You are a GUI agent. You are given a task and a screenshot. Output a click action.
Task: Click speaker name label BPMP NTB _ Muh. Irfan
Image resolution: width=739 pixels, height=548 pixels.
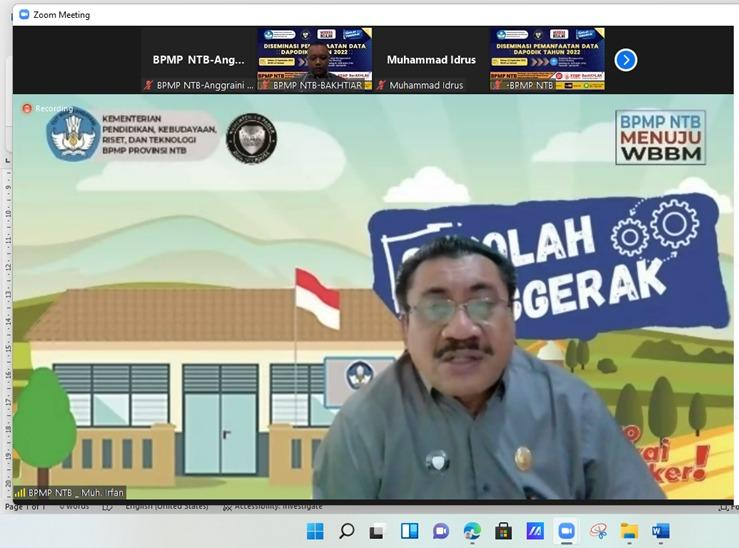(x=76, y=493)
